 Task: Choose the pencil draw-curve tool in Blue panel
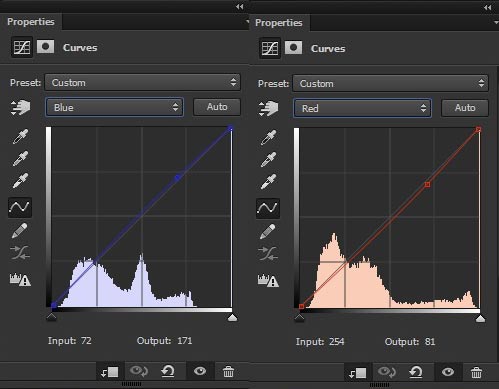pyautogui.click(x=20, y=231)
